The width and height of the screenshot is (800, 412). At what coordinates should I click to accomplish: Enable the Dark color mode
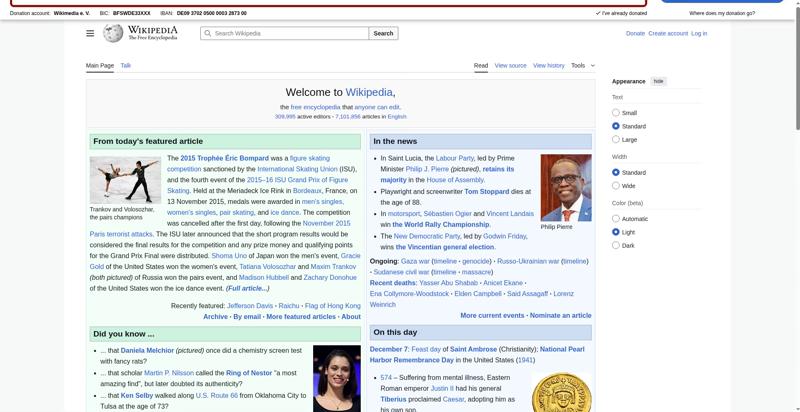616,245
